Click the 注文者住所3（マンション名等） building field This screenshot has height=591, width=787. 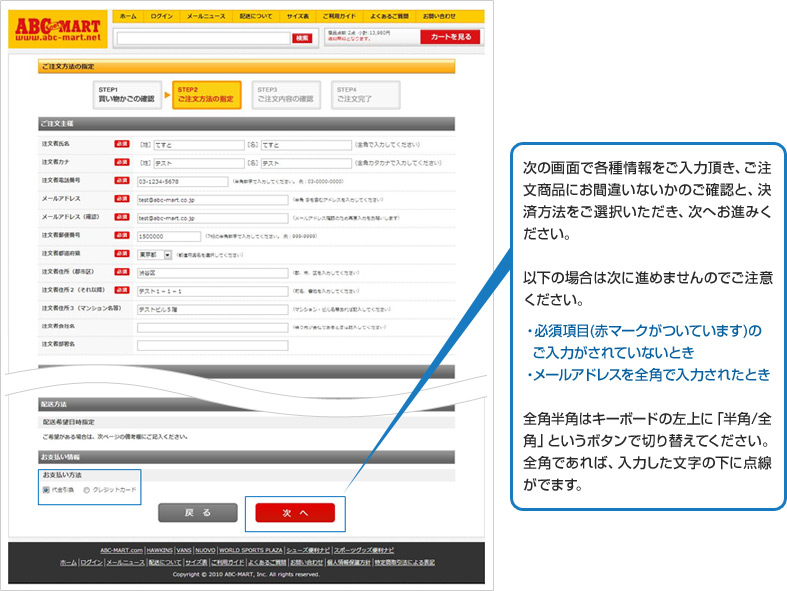[213, 309]
